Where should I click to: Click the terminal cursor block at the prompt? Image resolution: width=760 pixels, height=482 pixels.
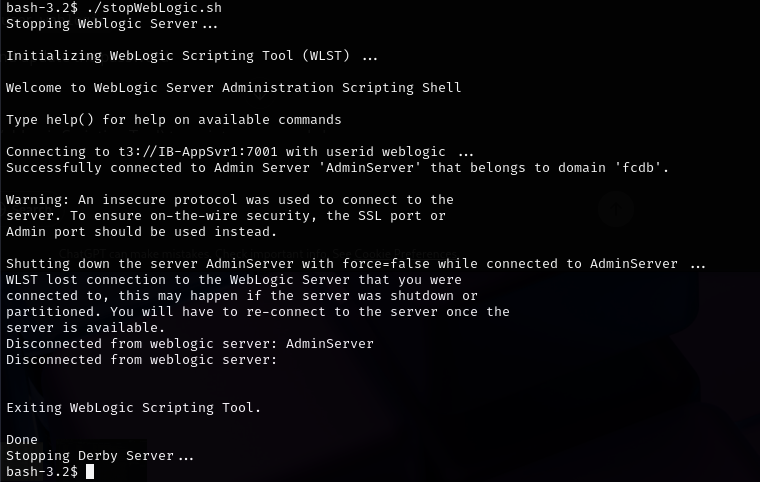pyautogui.click(x=90, y=471)
